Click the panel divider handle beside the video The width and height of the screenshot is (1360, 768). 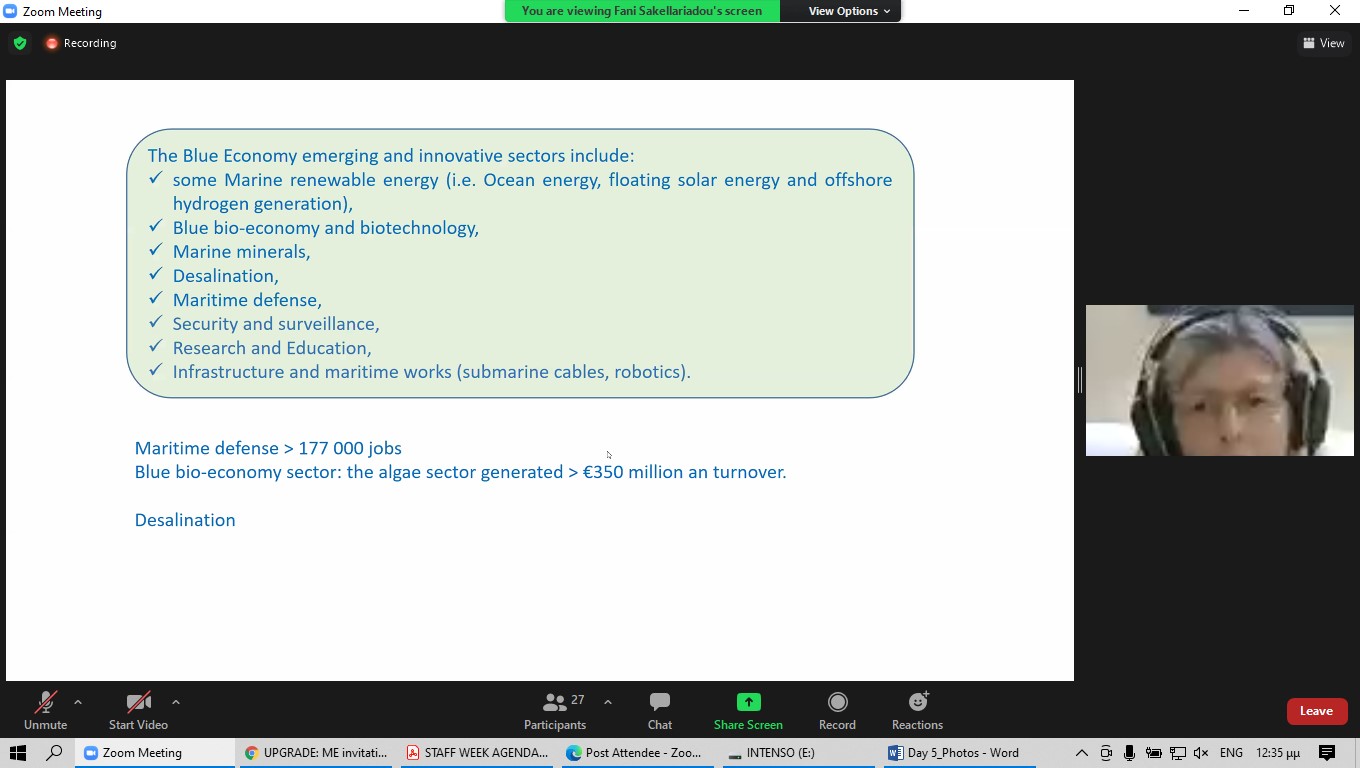[x=1080, y=380]
